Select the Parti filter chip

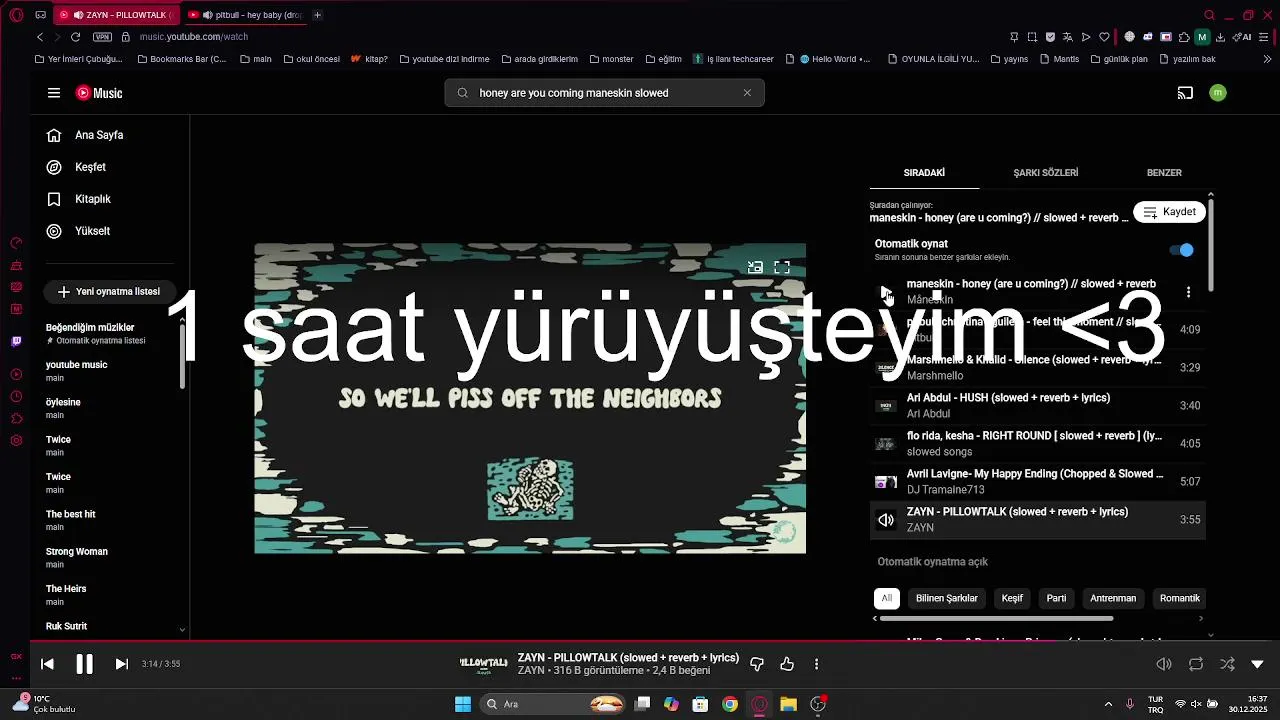point(1056,598)
